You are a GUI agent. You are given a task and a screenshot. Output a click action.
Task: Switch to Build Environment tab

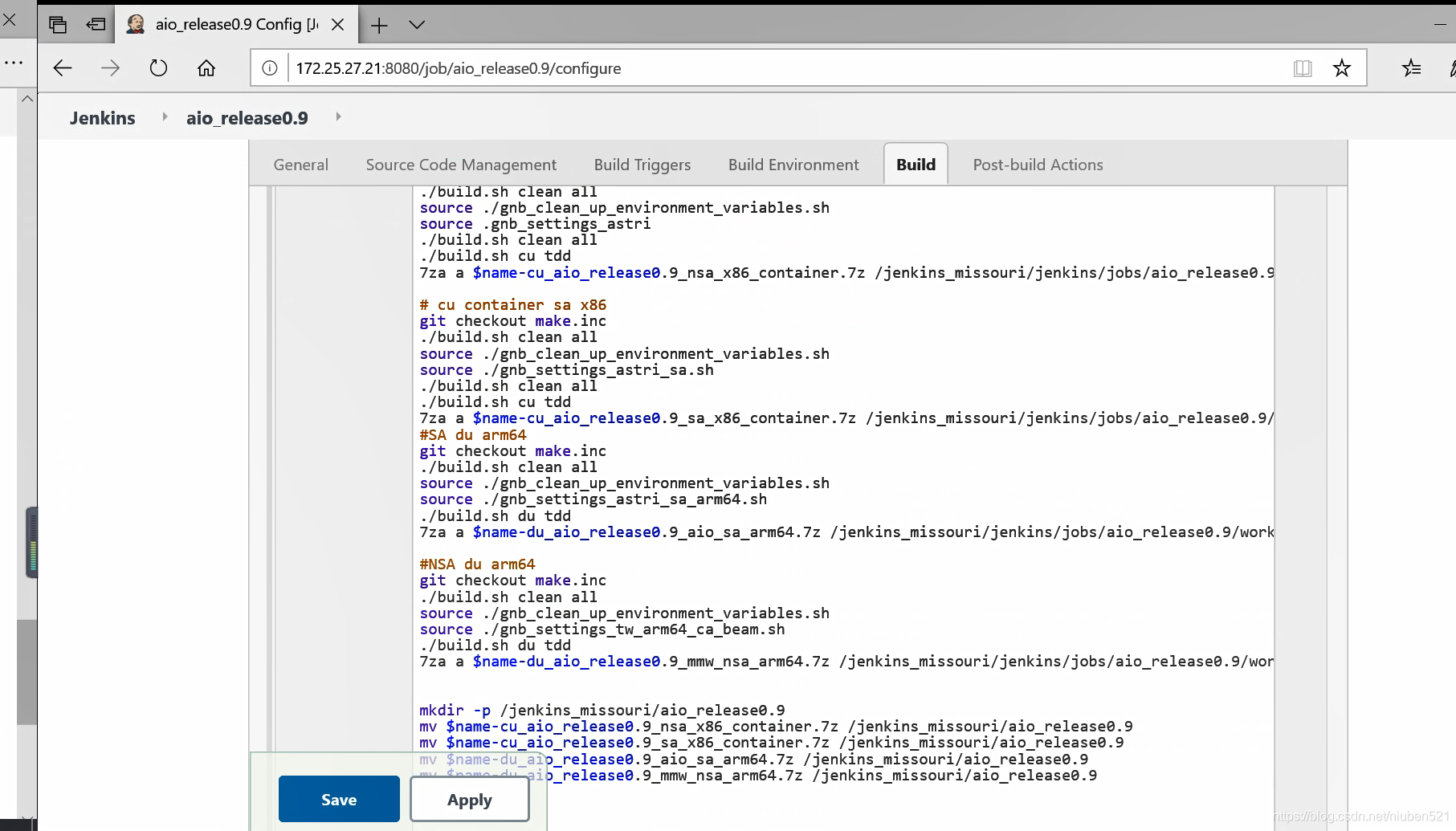click(793, 165)
